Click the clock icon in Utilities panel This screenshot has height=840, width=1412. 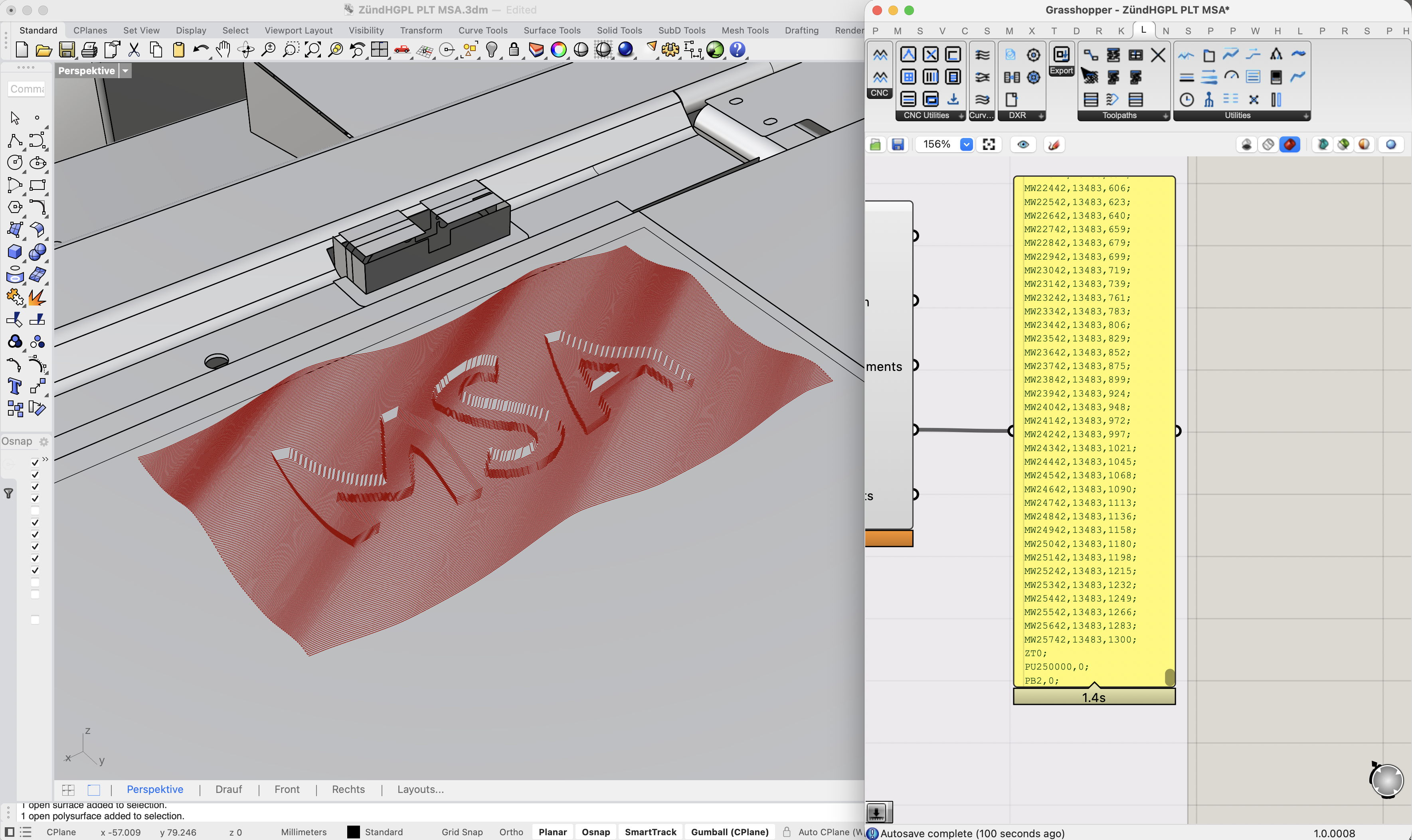click(1187, 100)
